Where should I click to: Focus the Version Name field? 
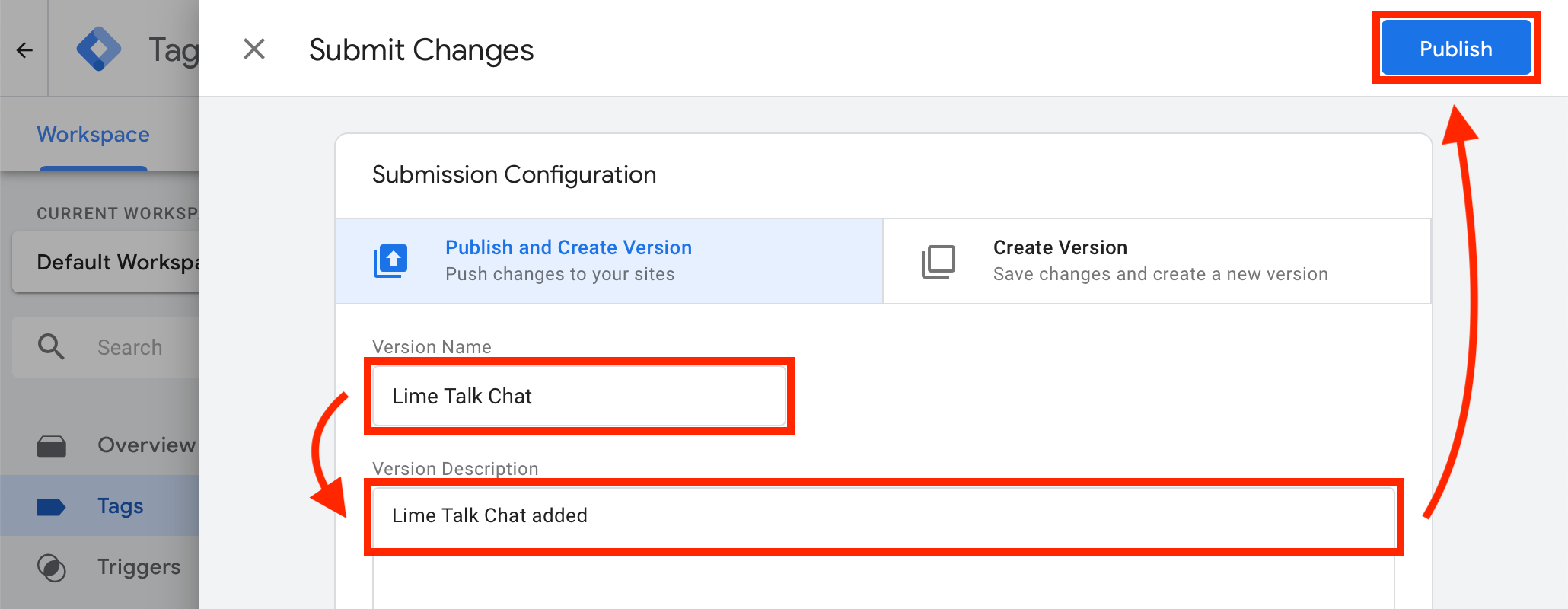pos(579,396)
